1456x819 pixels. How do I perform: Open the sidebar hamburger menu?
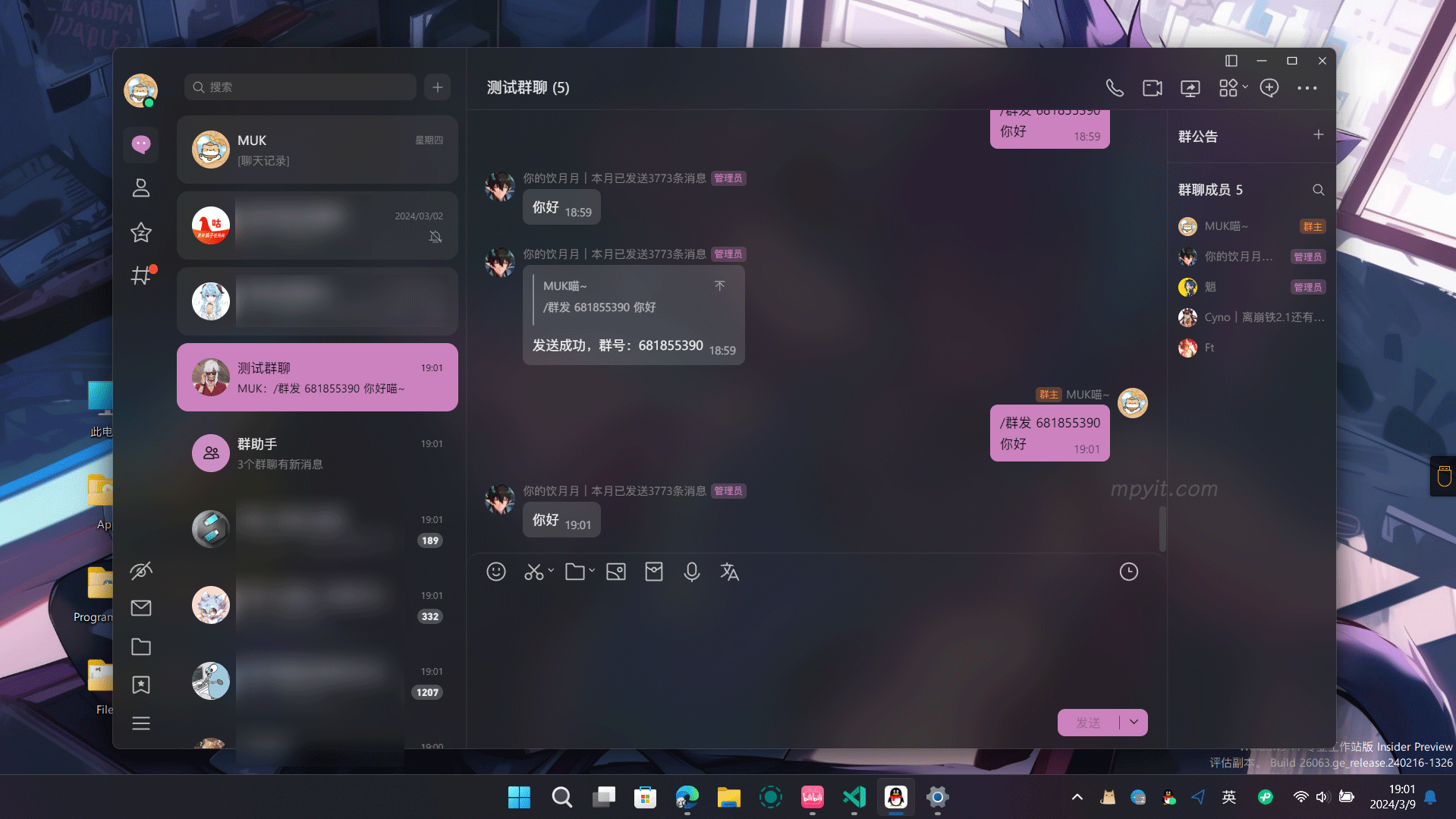click(141, 723)
